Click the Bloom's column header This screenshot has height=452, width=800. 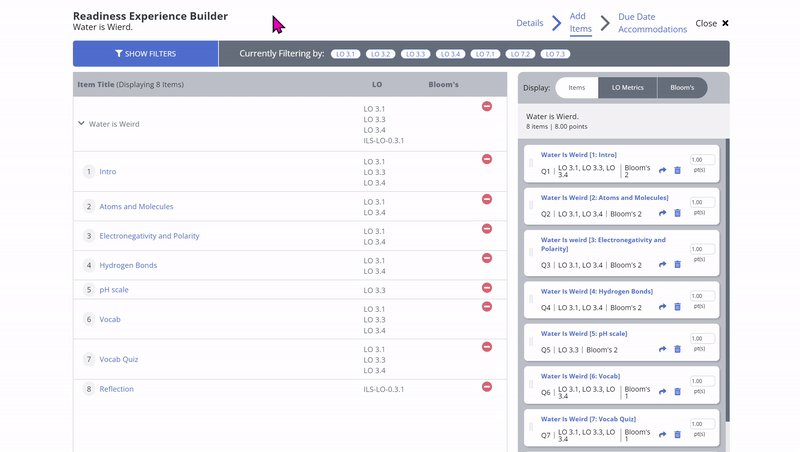click(443, 84)
